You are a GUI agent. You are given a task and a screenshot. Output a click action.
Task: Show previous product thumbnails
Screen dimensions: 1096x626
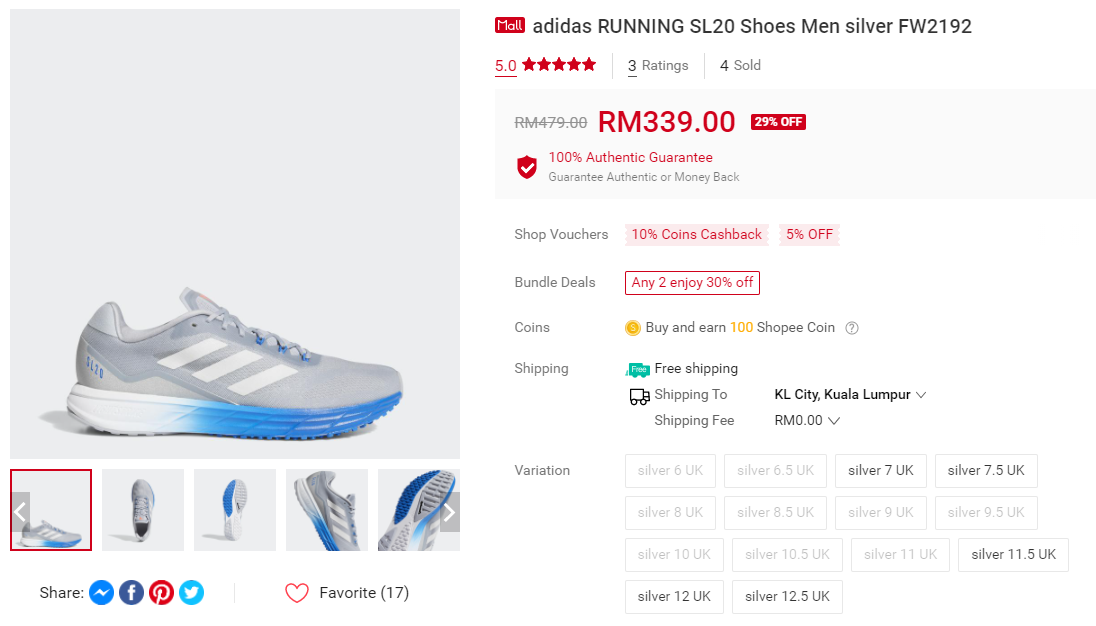[20, 512]
